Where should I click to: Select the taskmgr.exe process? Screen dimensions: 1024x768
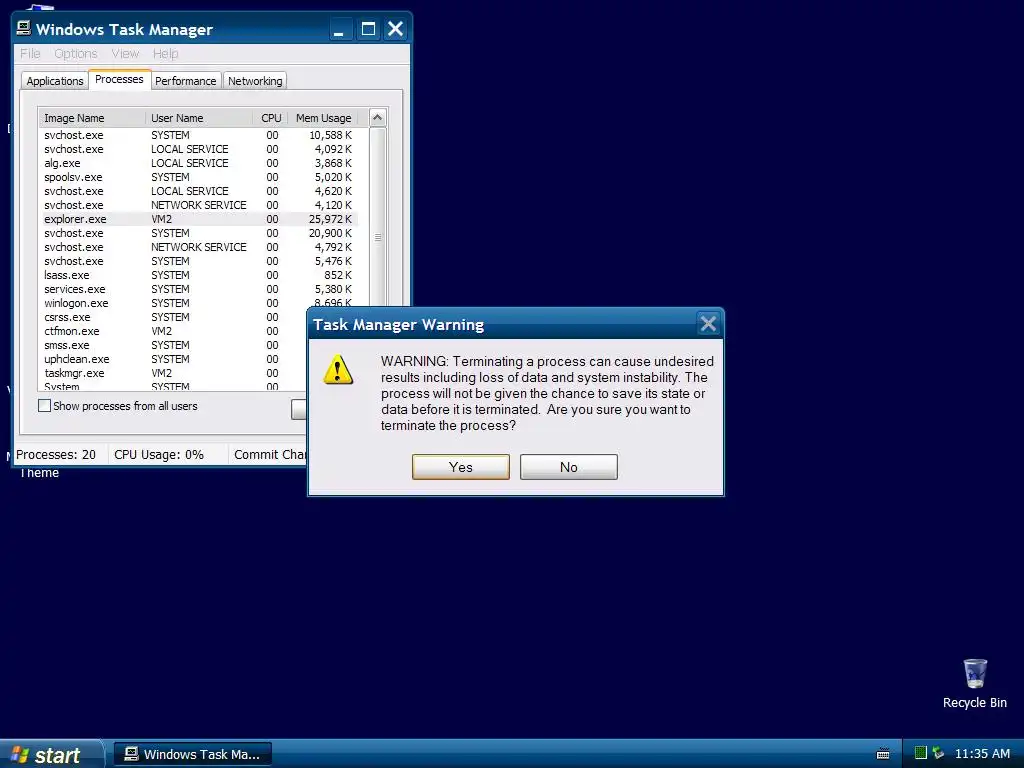174,373
